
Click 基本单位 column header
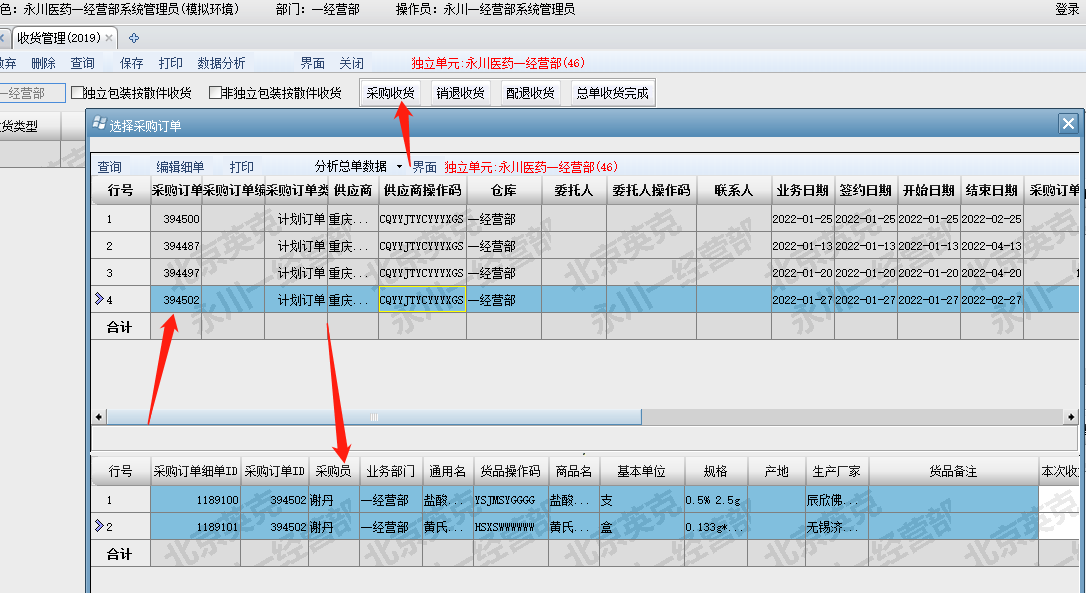coord(642,471)
